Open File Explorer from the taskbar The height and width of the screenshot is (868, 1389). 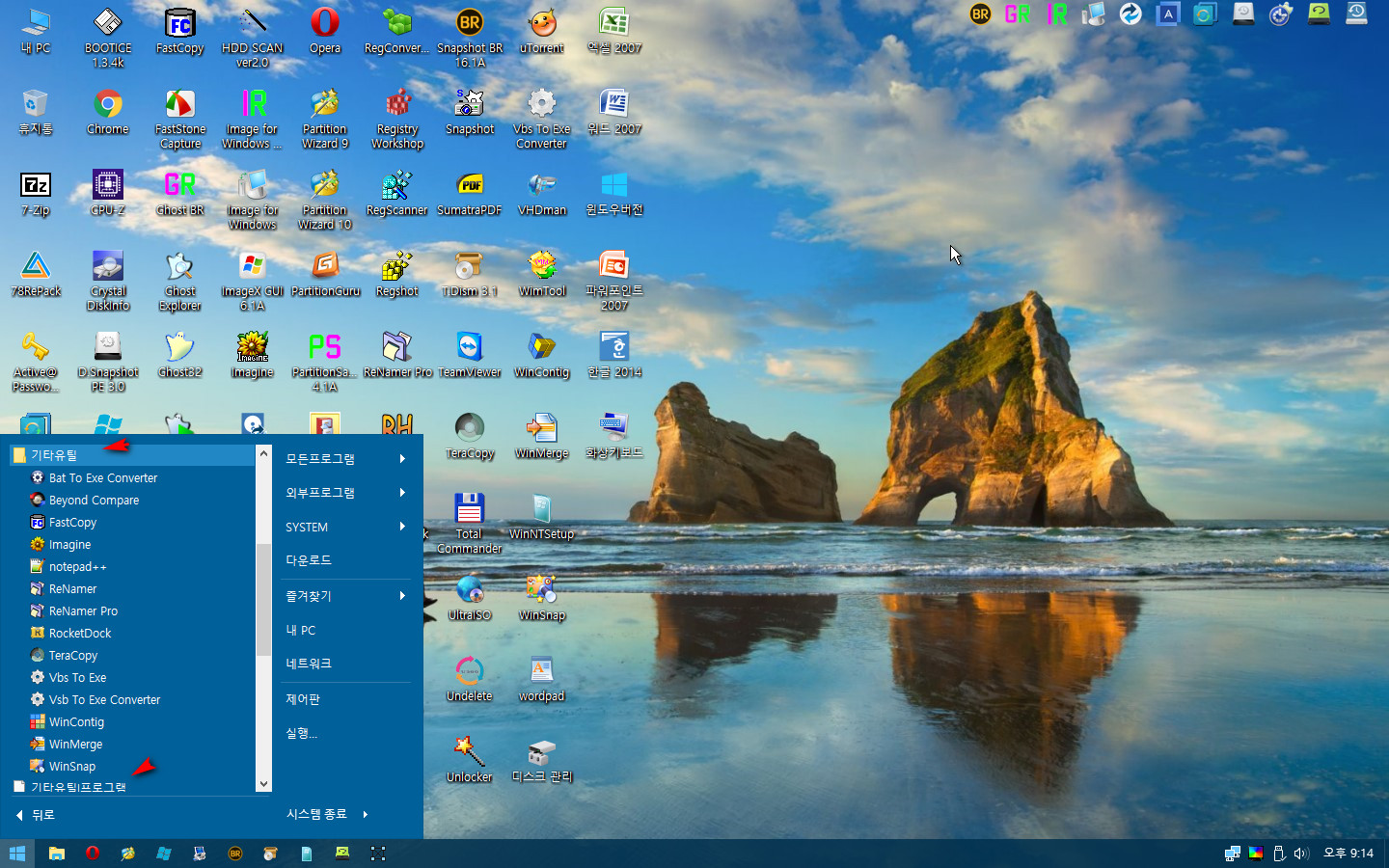[57, 854]
